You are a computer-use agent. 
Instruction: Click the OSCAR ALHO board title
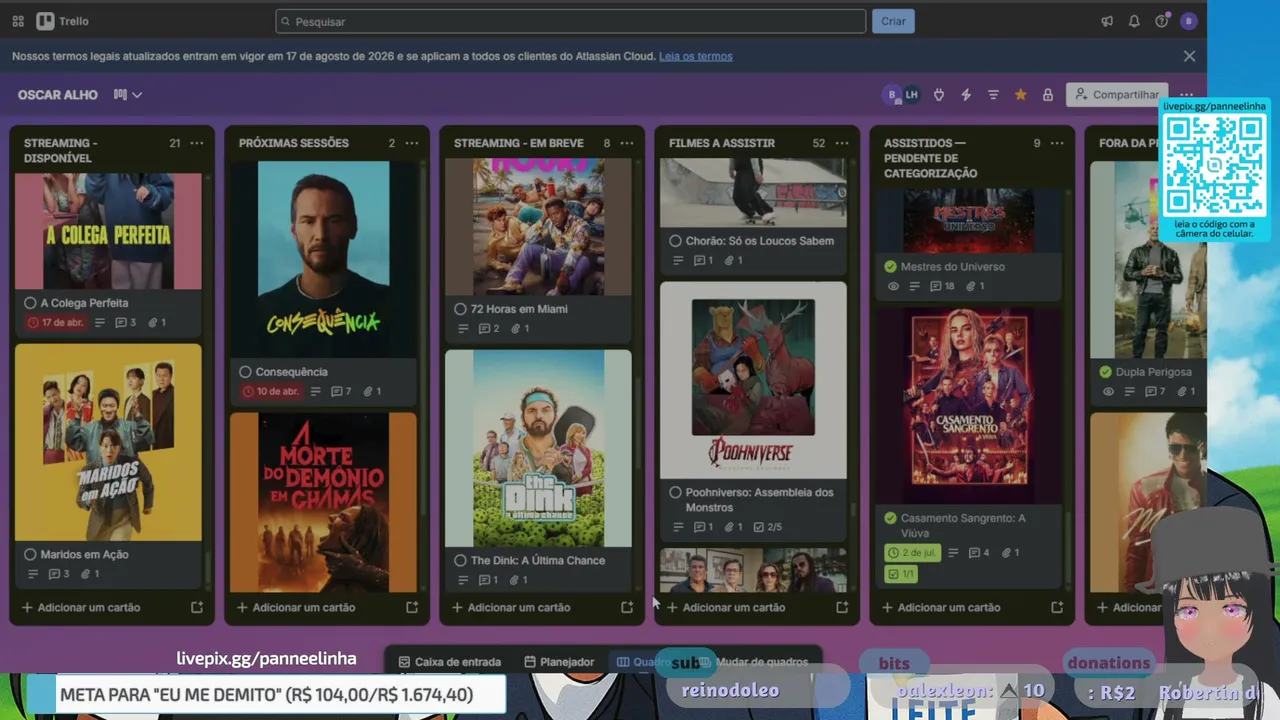[x=58, y=95]
